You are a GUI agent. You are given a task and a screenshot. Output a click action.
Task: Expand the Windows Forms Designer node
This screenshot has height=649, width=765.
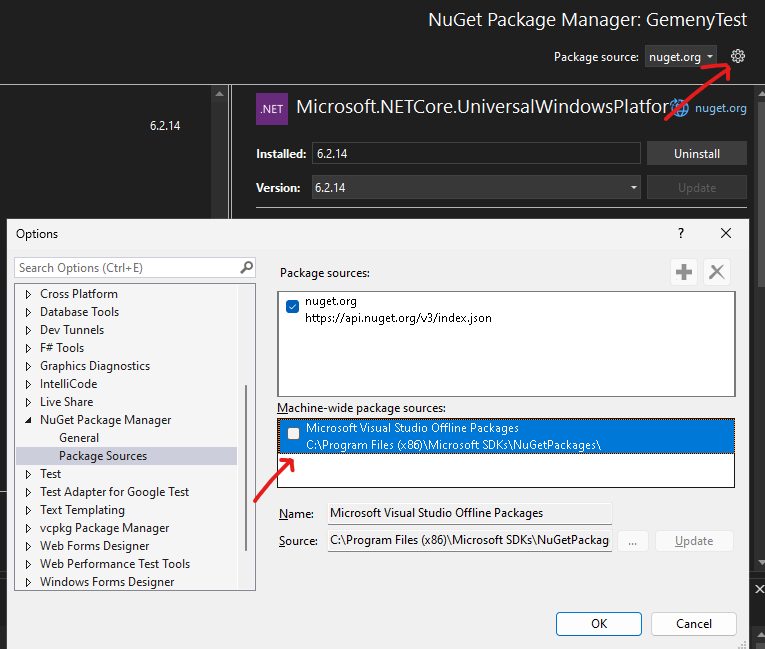(x=28, y=583)
